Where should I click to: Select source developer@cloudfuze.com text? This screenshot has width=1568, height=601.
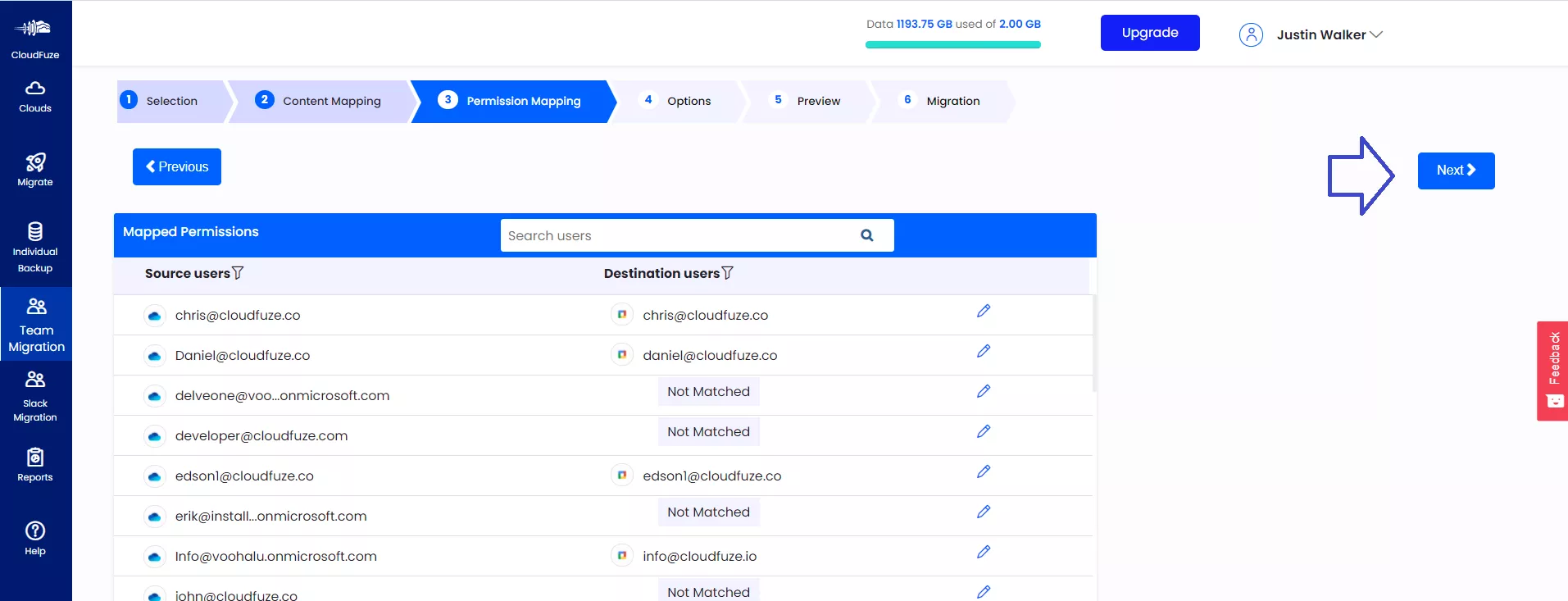[x=261, y=436]
